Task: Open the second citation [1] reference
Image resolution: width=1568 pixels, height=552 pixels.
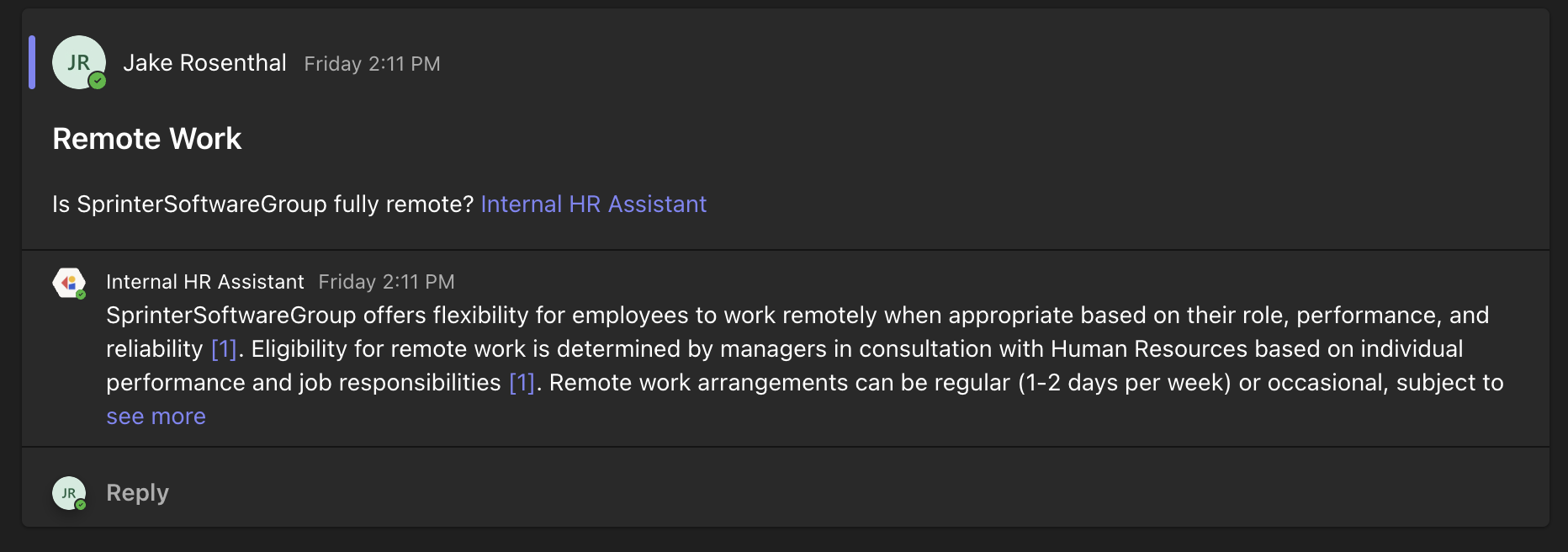Action: pyautogui.click(x=522, y=383)
